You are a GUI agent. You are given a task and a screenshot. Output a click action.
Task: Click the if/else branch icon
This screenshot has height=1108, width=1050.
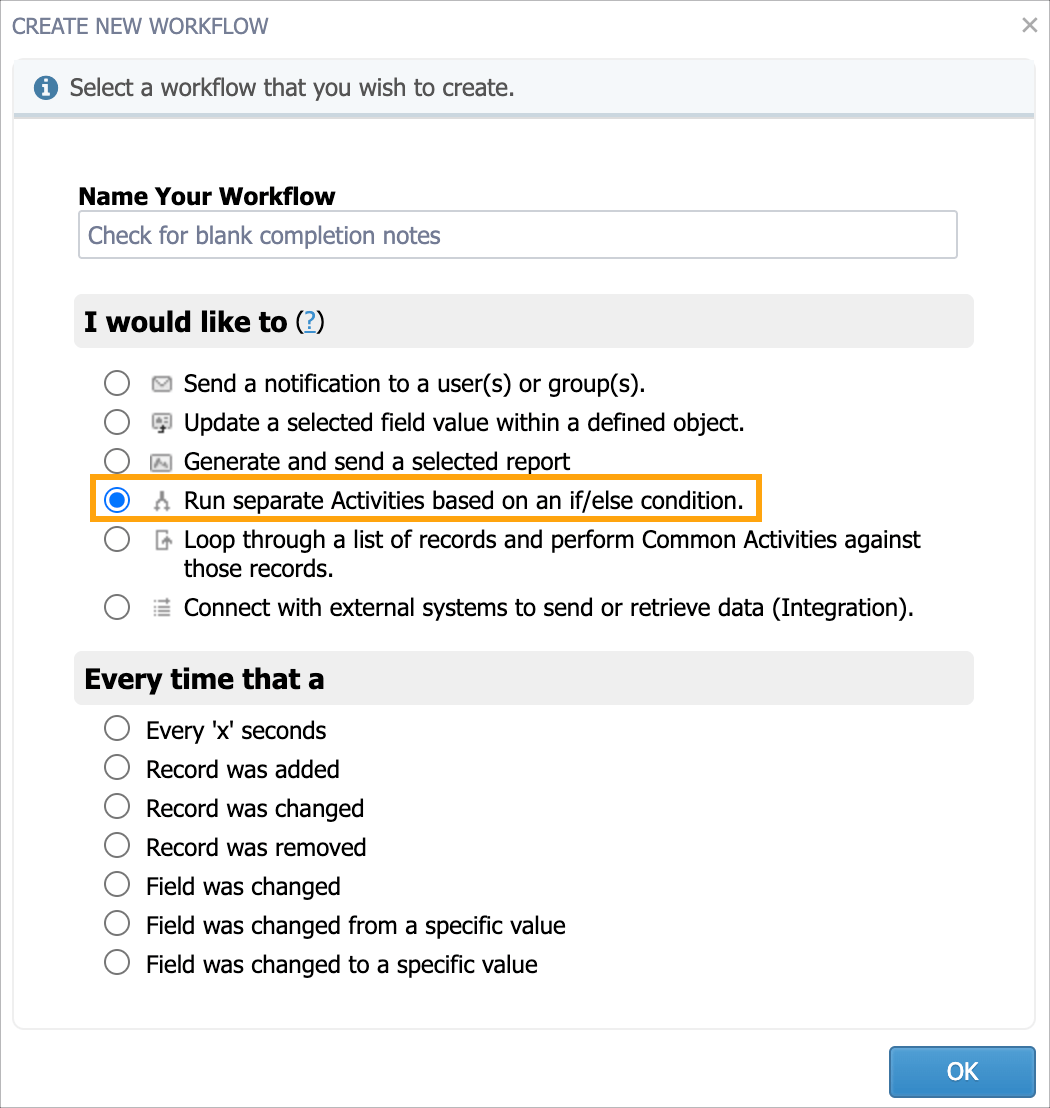click(x=161, y=501)
